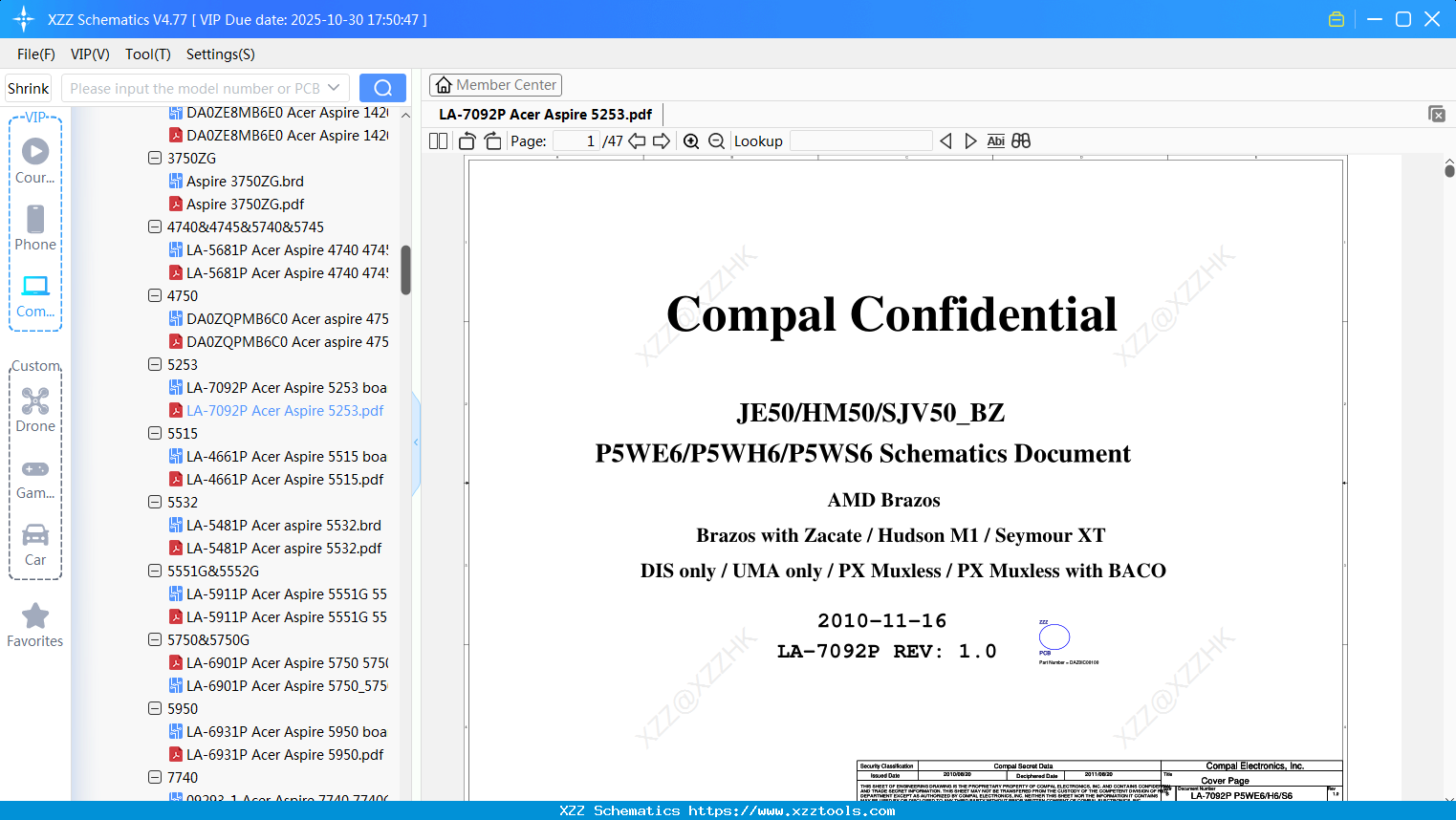1456x820 pixels.
Task: Select the LA-7092P Acer Aspire 5253.pdf tab
Action: pyautogui.click(x=545, y=115)
